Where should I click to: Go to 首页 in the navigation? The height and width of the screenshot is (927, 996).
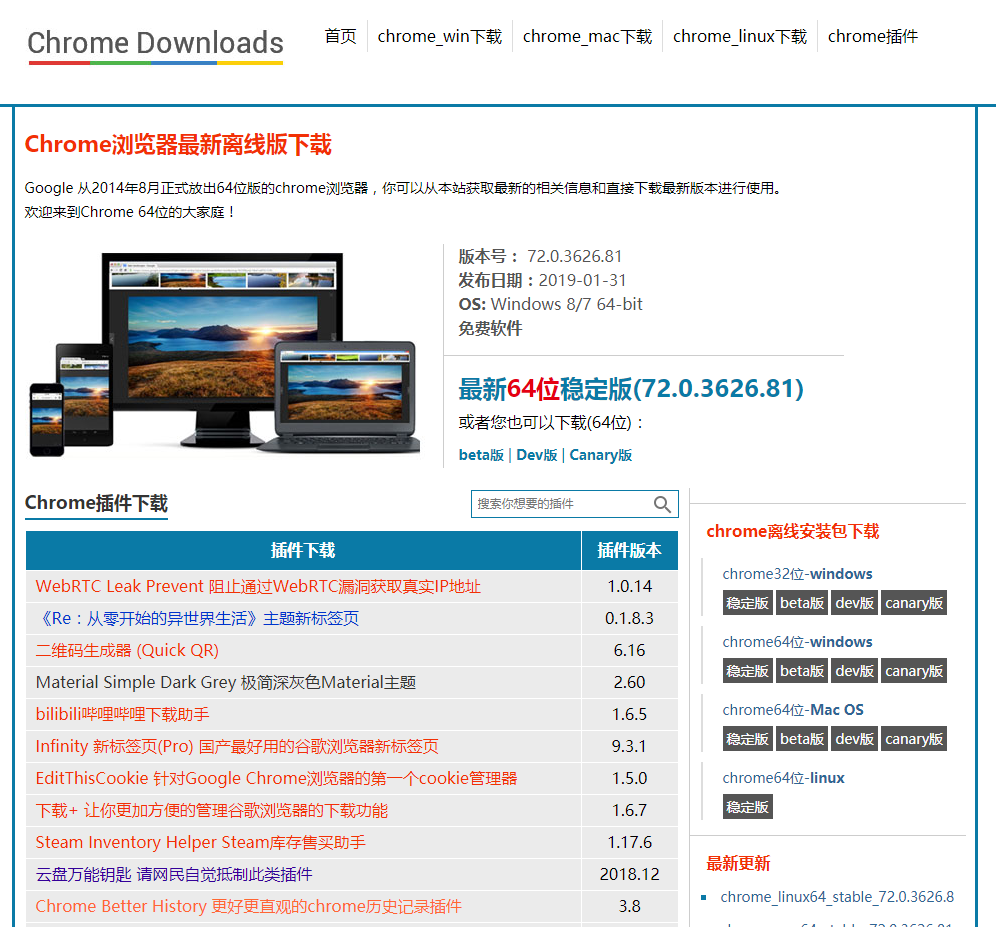pyautogui.click(x=340, y=36)
